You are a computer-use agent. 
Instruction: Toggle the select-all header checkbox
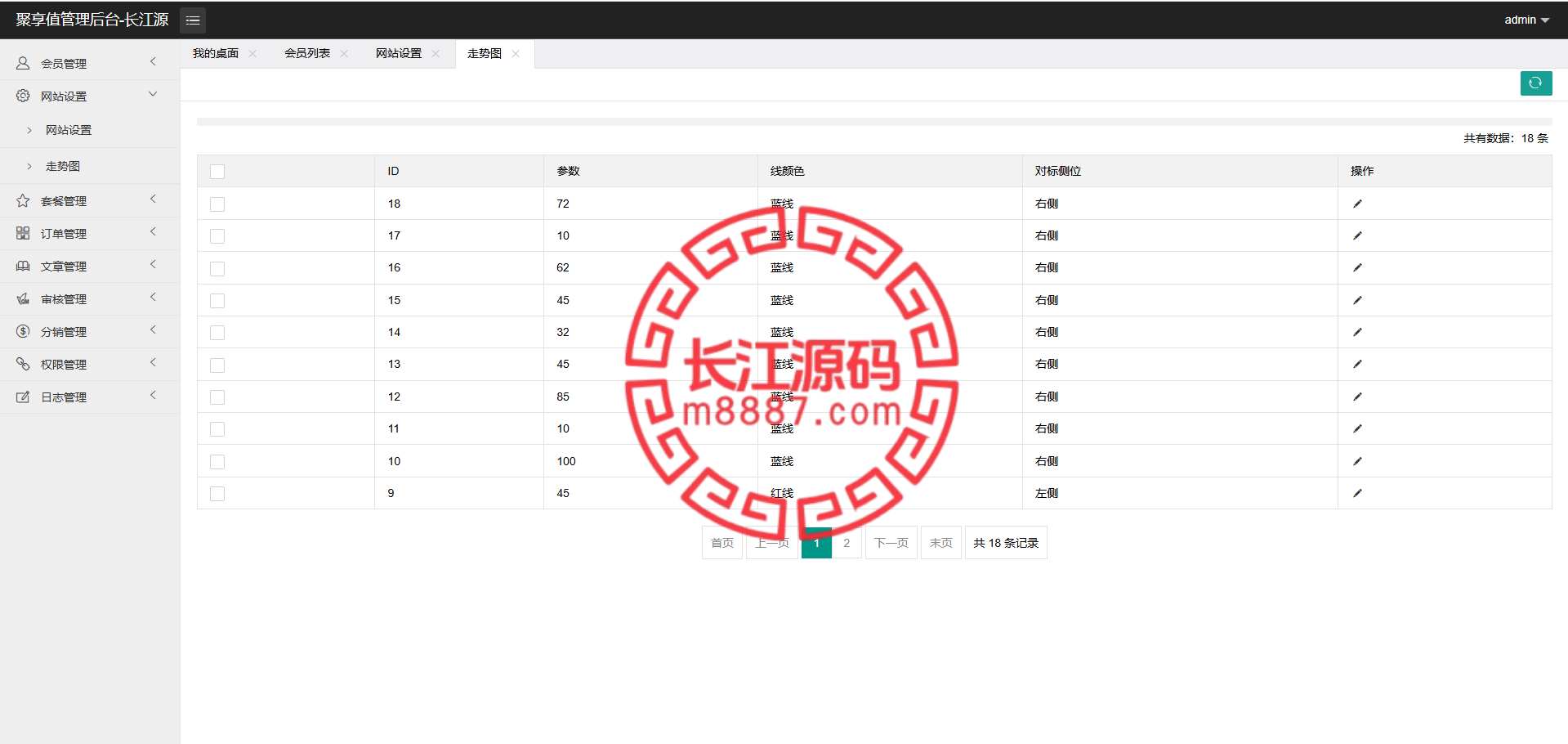[217, 172]
